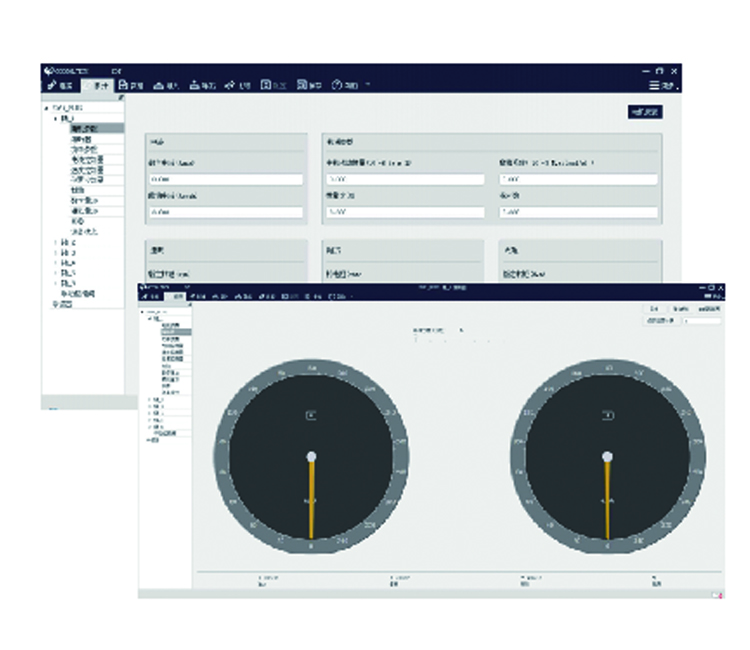Click the app logo in rear window title bar
The width and height of the screenshot is (750, 650).
click(49, 71)
